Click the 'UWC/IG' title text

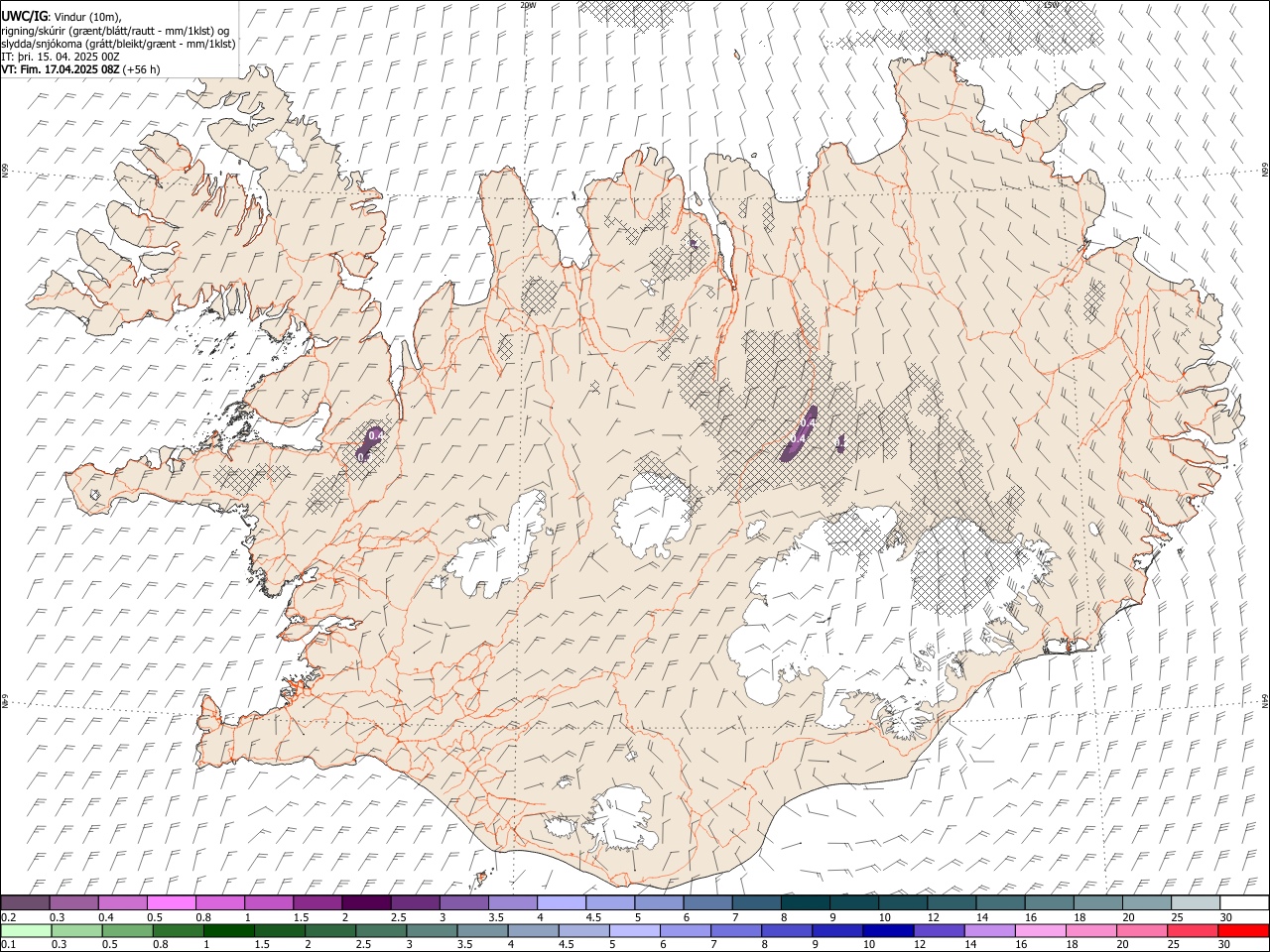pos(24,16)
